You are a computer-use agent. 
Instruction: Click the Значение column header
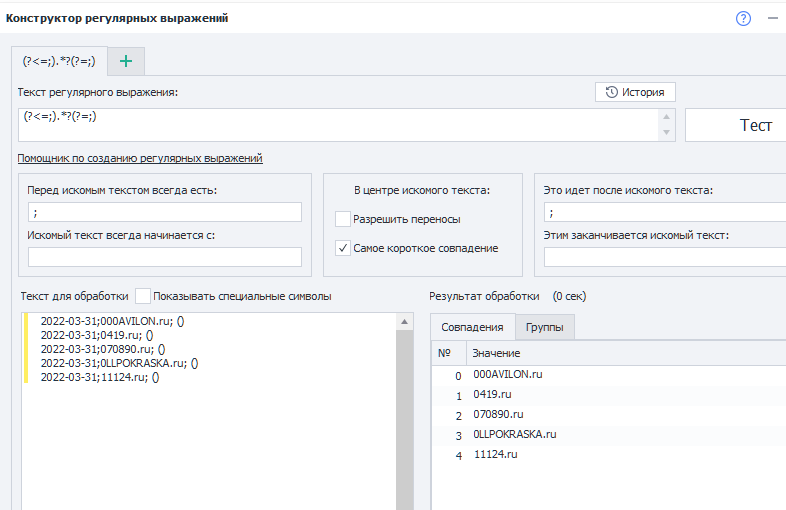(496, 353)
